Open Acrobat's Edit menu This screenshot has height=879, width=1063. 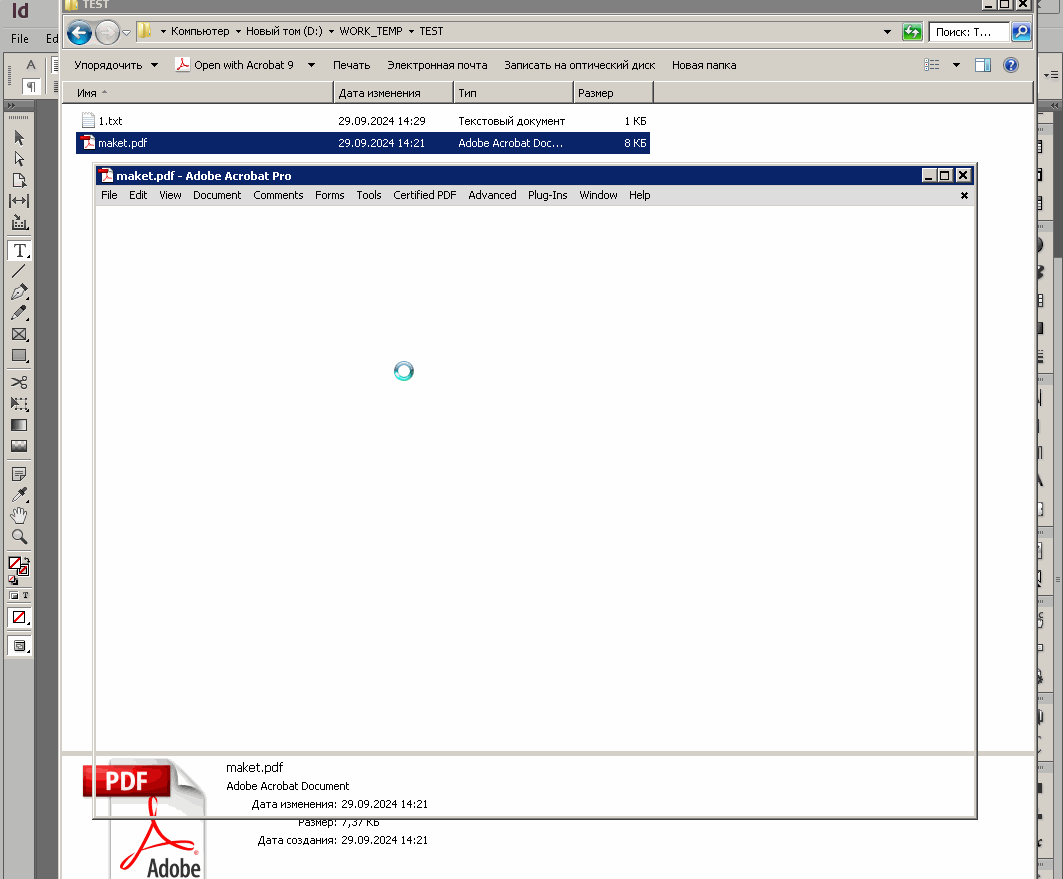[138, 195]
